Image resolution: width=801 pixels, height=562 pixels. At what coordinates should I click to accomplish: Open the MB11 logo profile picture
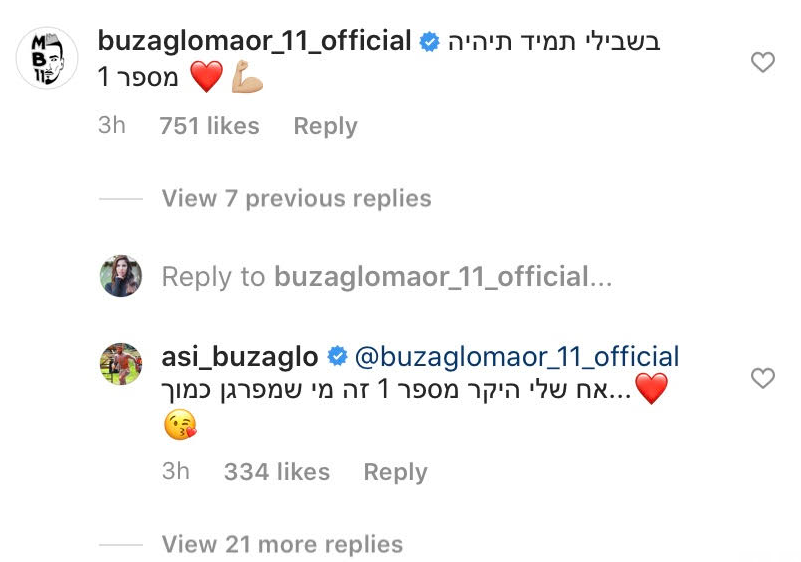[47, 58]
